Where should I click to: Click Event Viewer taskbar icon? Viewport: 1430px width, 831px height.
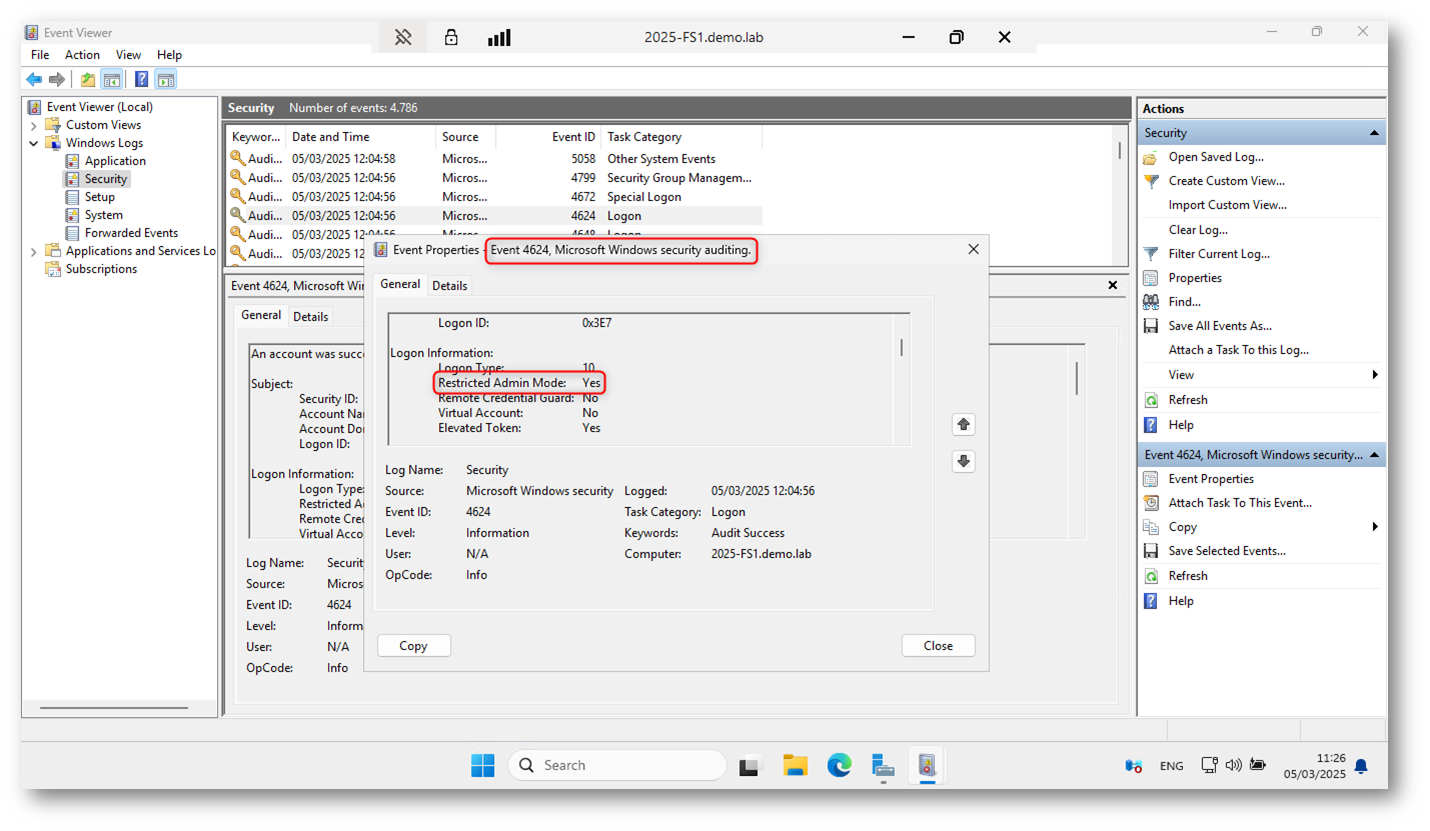(x=928, y=766)
